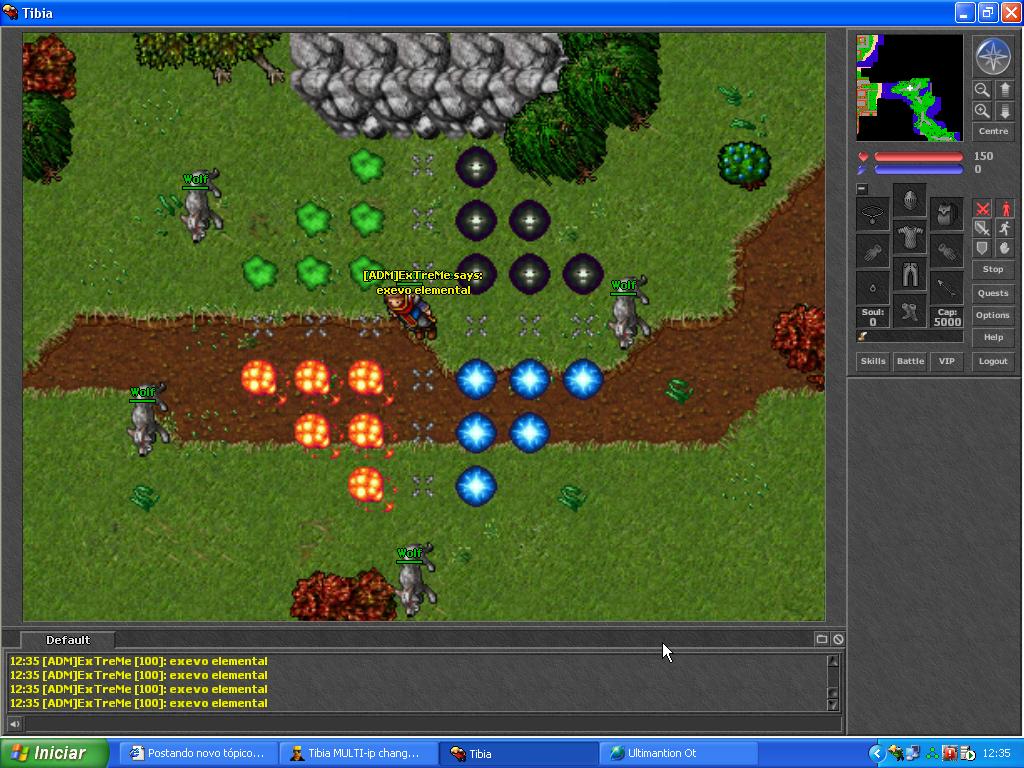The image size is (1024, 768).
Task: Select stand while fighting mode (red figure)
Action: pos(1005,208)
